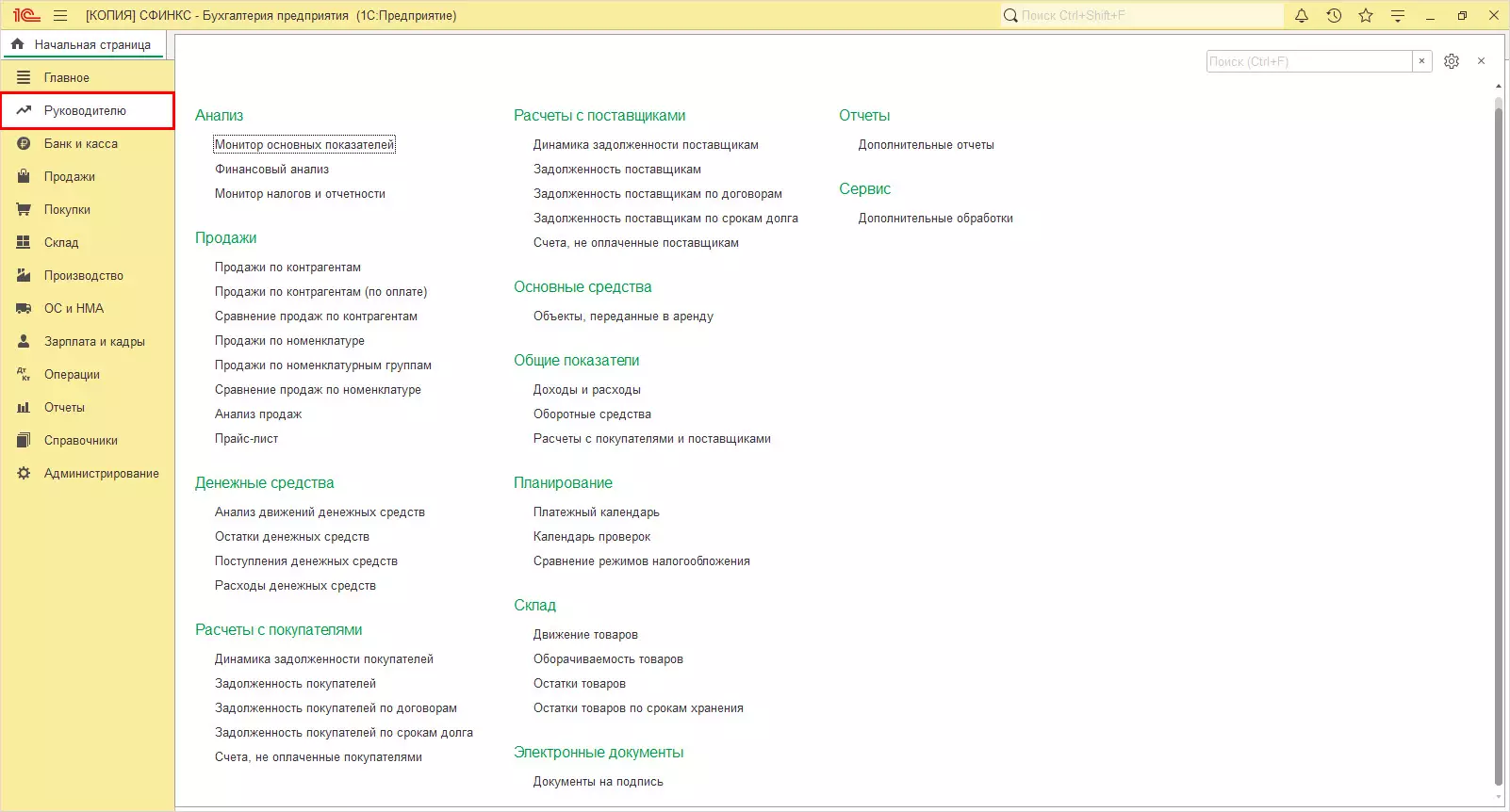The image size is (1510, 812).
Task: Open Доходы и расходы report
Action: tap(587, 390)
